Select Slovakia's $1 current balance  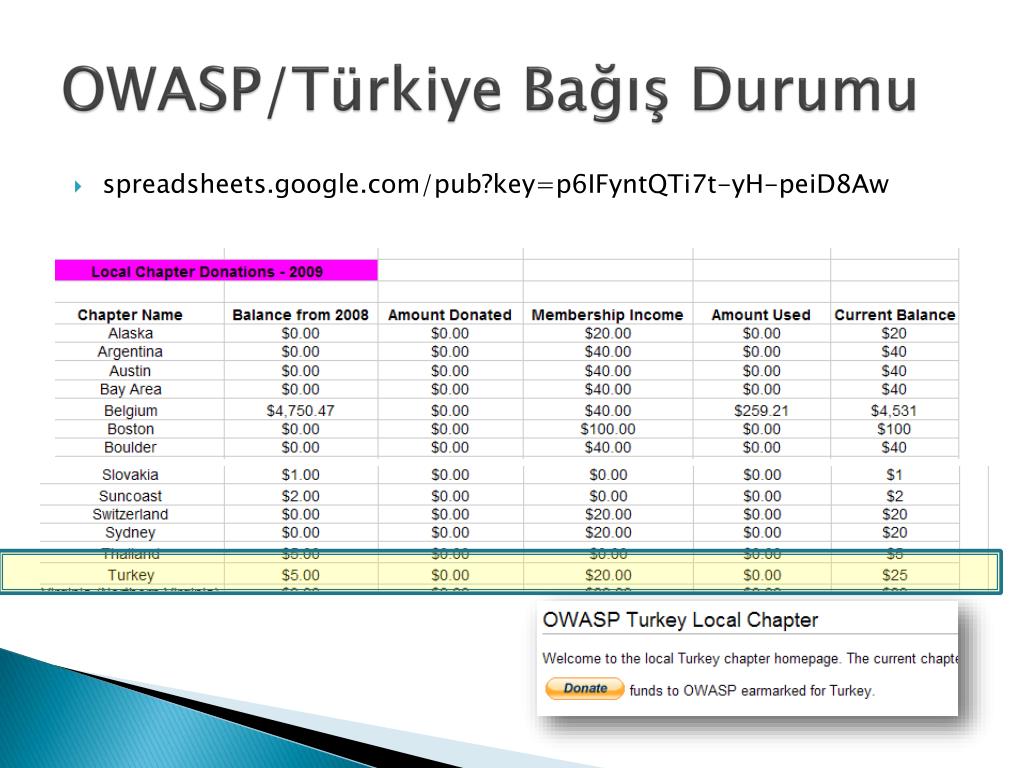pos(894,475)
